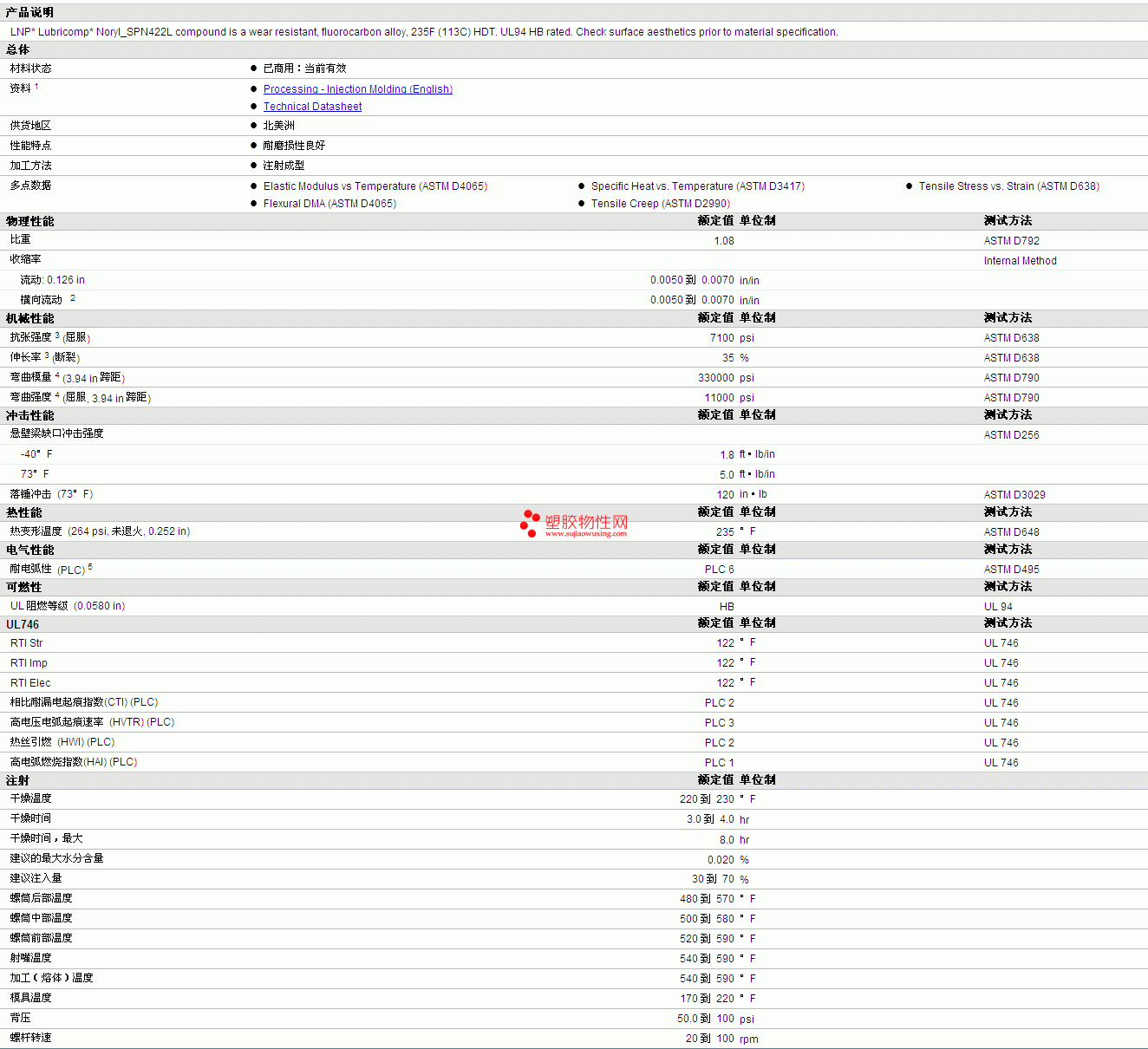Select the tensile strength value '7100'
Viewport: 1148px width, 1049px height.
722,338
